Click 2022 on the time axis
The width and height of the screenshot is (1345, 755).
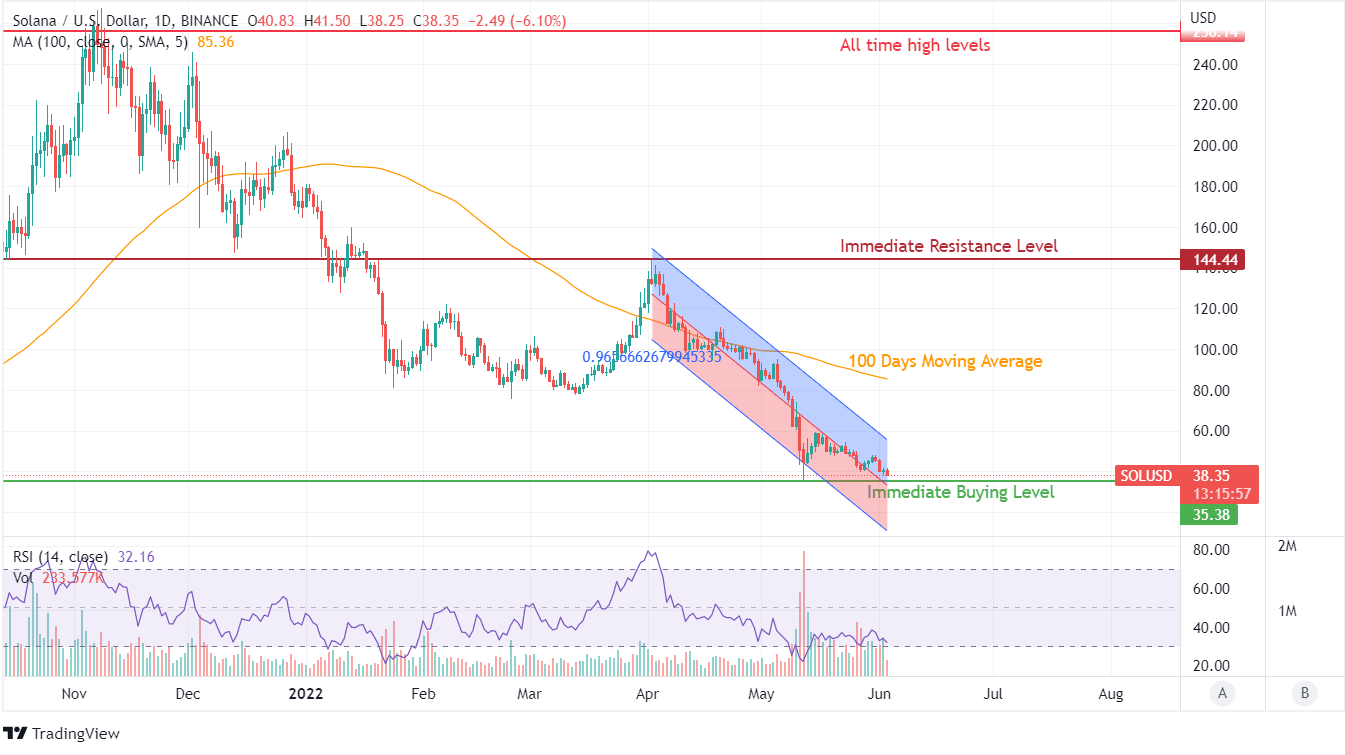(x=306, y=693)
